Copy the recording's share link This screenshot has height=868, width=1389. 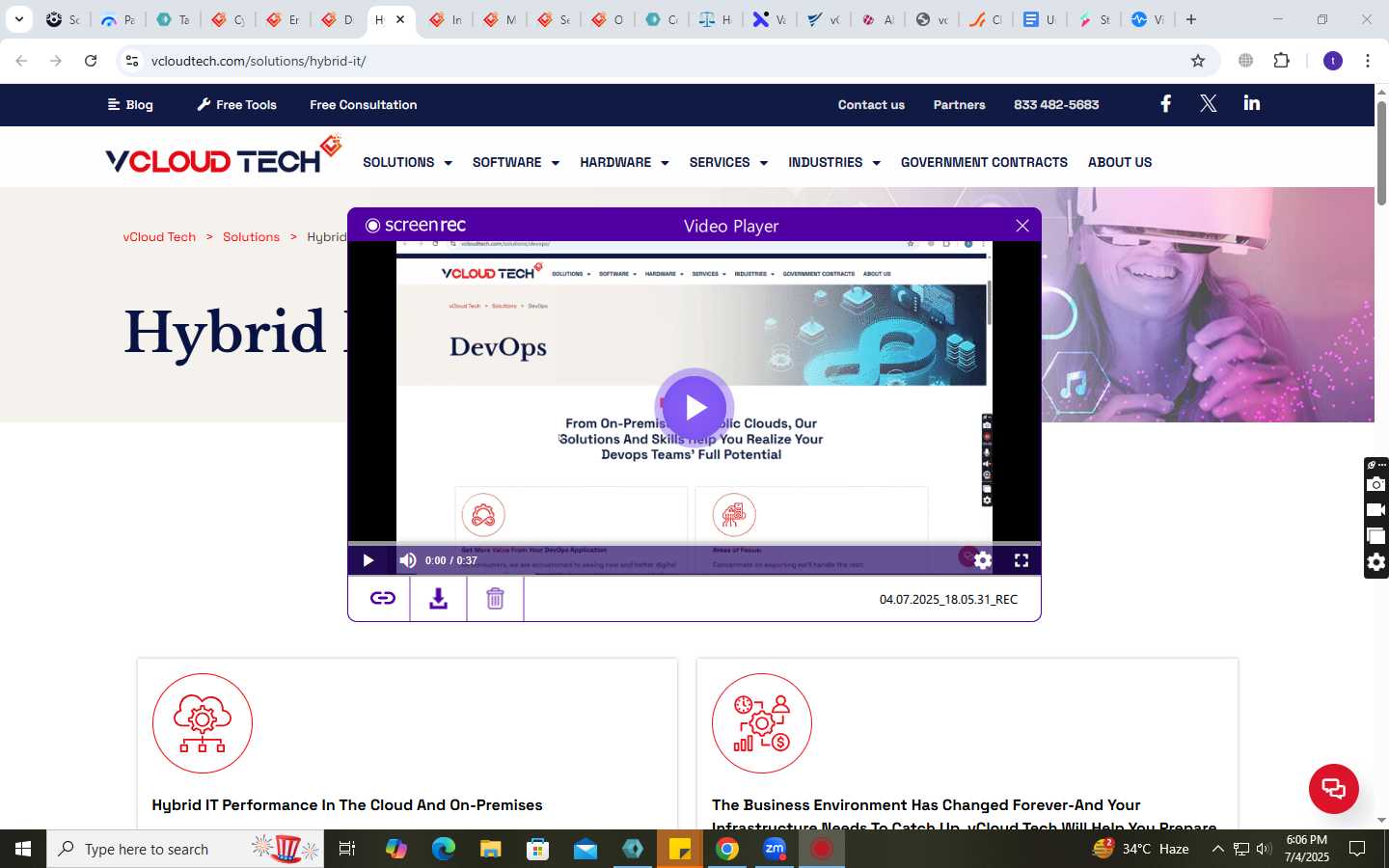click(382, 599)
